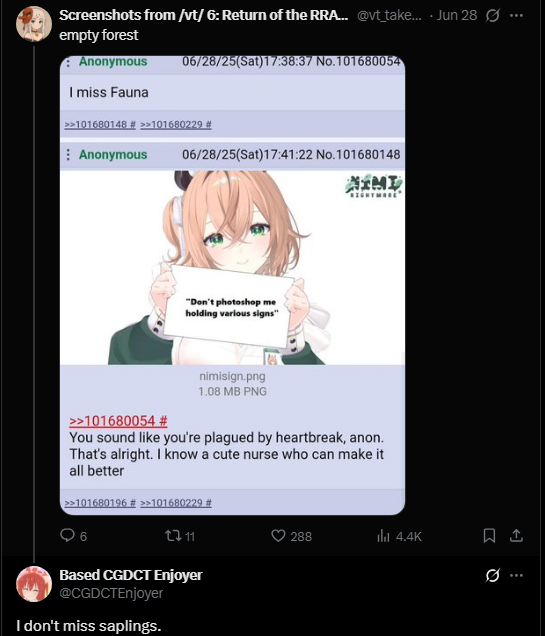Open Screenshots from /vt/ account name
The image size is (545, 636).
pyautogui.click(x=204, y=15)
